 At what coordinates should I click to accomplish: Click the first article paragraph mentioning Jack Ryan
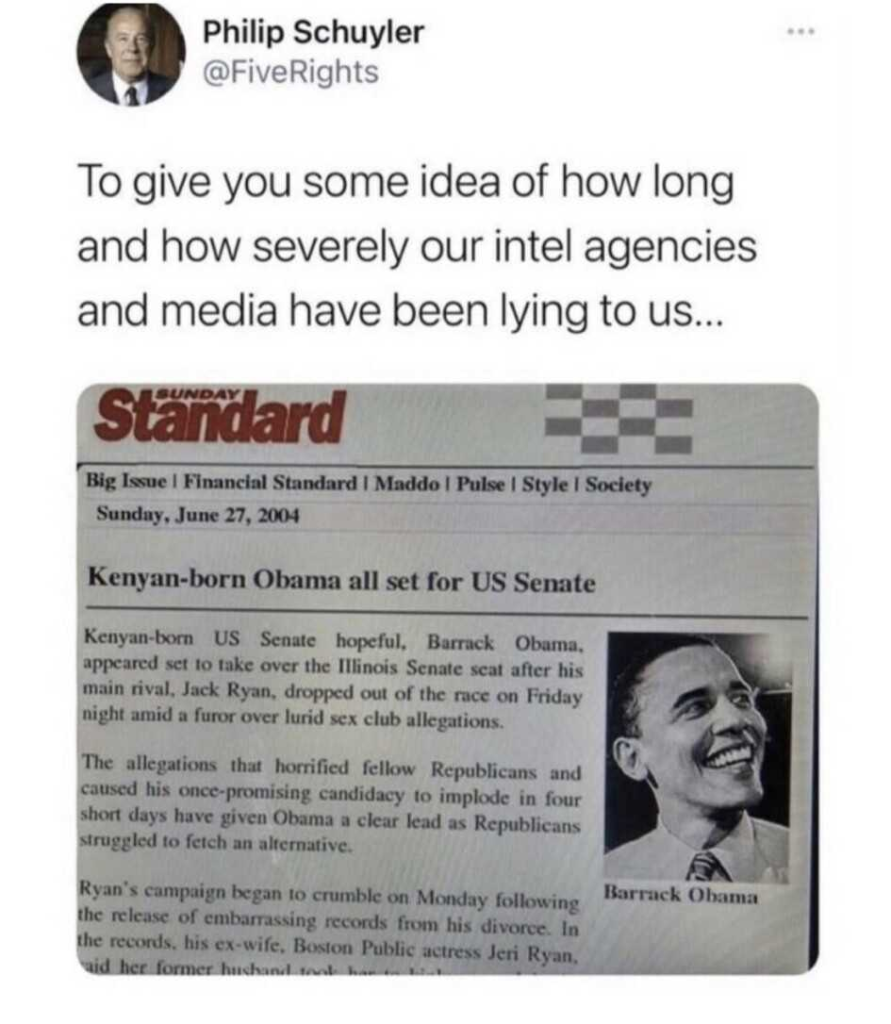[x=332, y=680]
